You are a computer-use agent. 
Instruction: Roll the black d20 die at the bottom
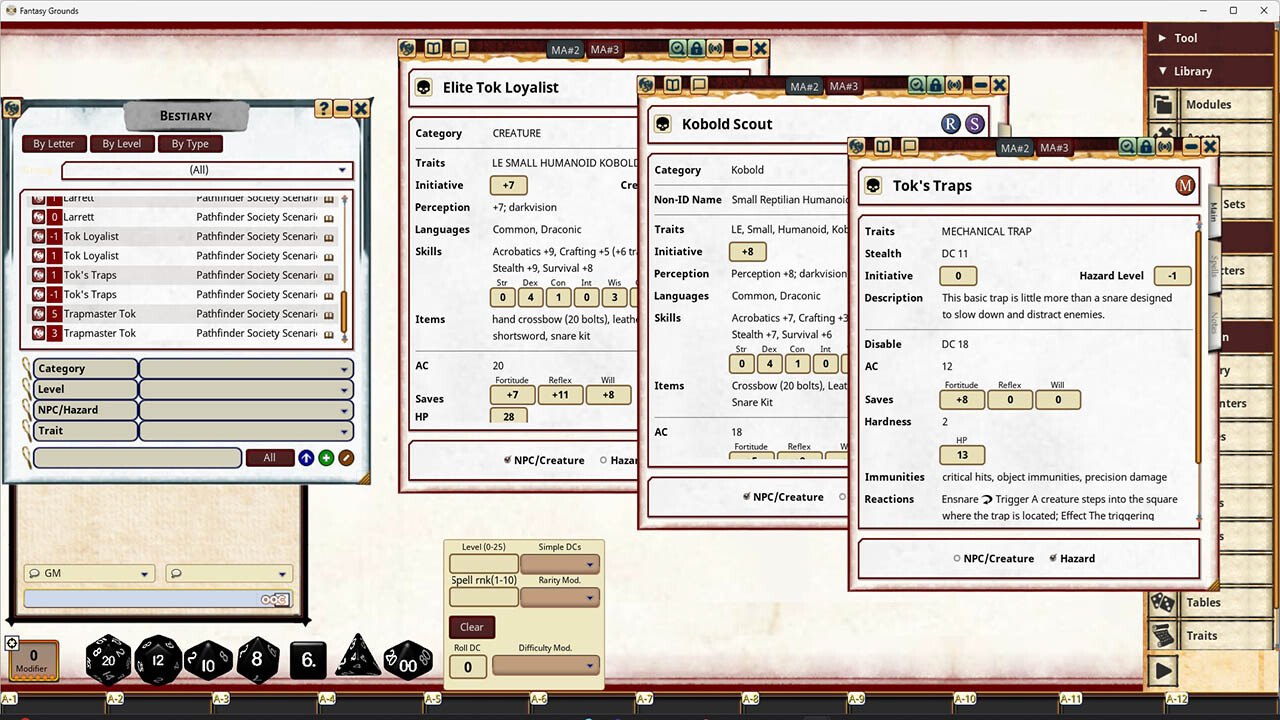point(107,660)
